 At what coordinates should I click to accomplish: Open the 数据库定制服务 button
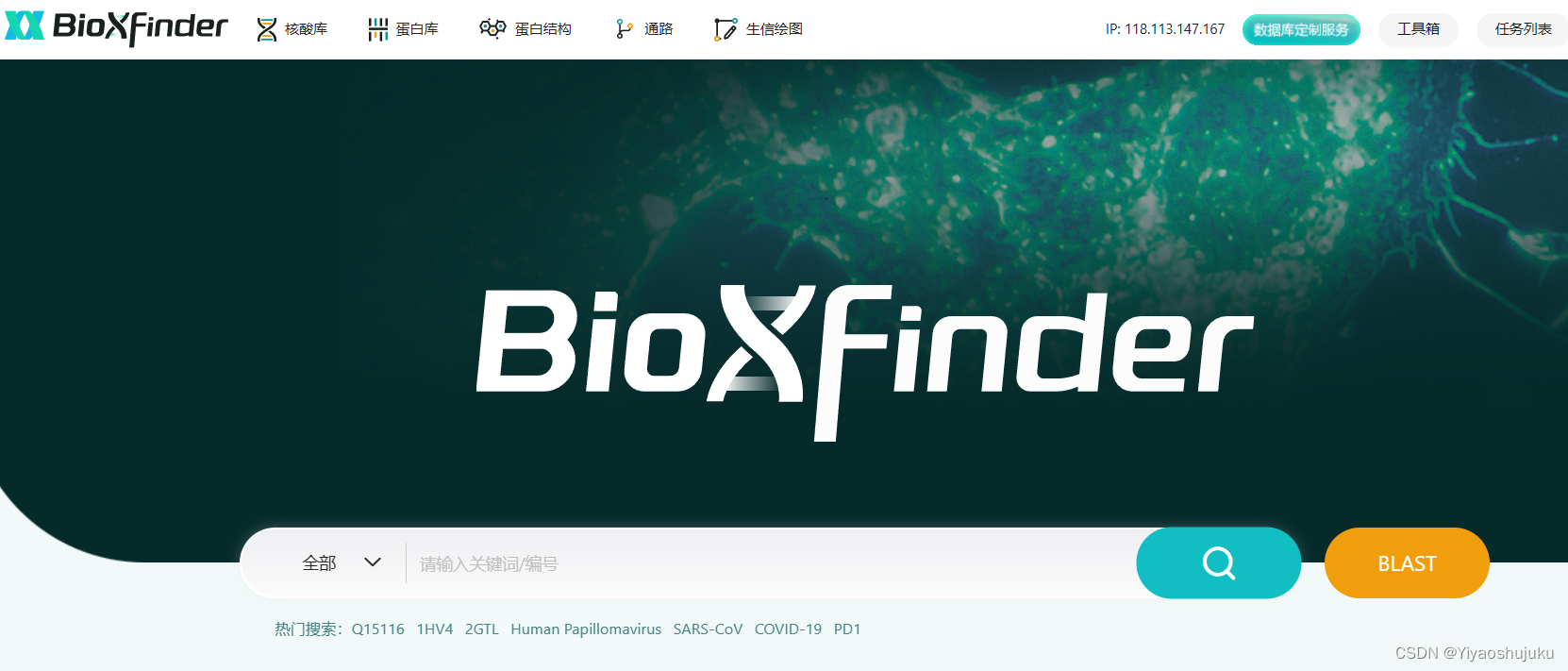[1301, 29]
